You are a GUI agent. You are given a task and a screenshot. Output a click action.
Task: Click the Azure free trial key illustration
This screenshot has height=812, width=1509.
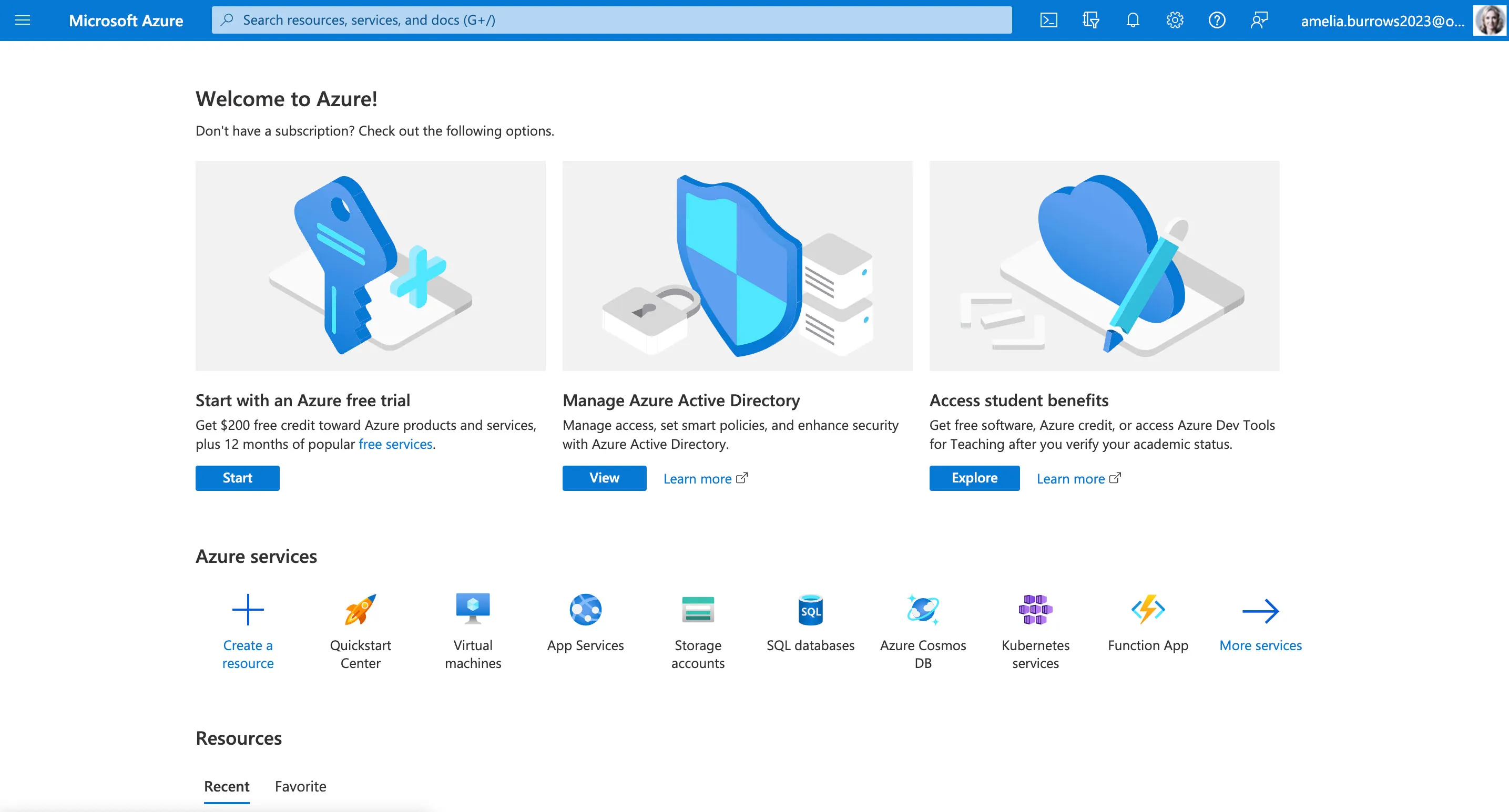click(370, 265)
